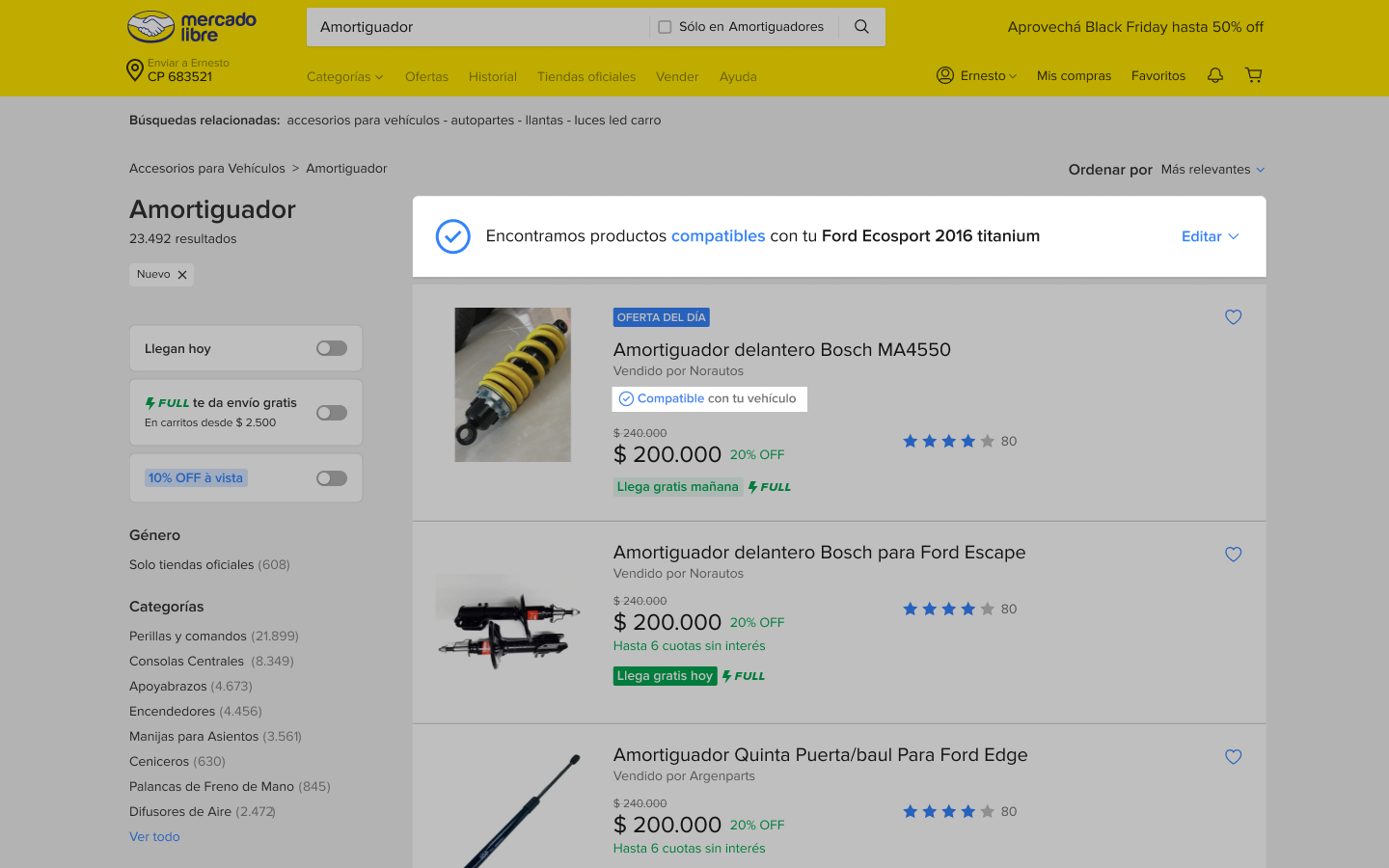Select Apoyabrazos category

[x=191, y=686]
